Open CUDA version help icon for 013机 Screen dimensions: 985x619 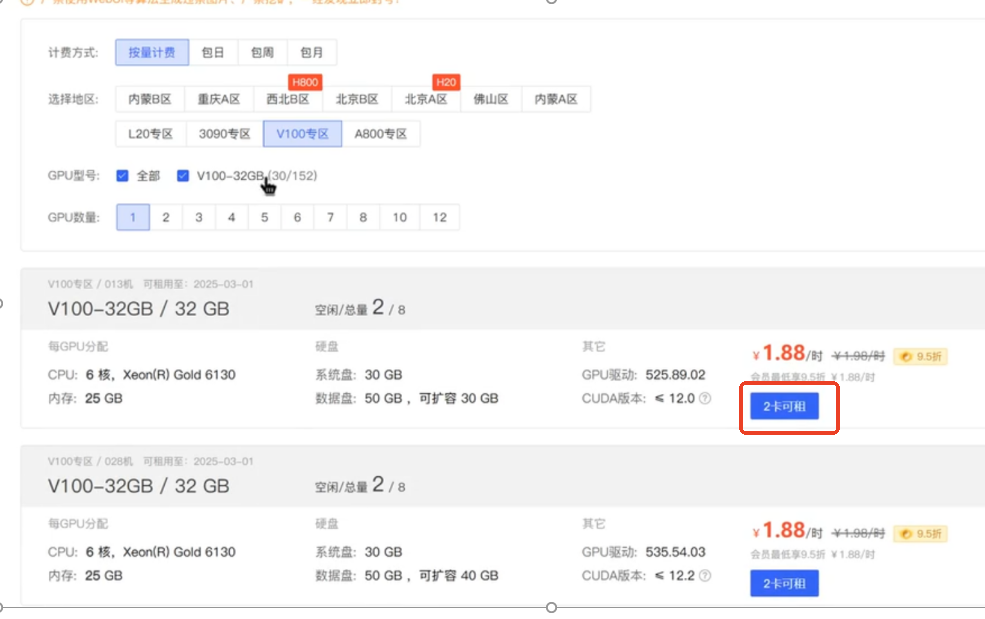[x=705, y=398]
